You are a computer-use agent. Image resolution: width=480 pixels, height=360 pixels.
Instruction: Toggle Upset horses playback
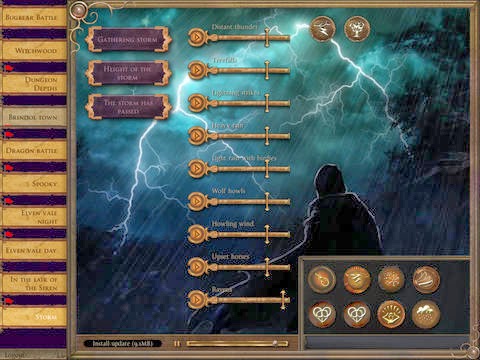[x=197, y=267]
